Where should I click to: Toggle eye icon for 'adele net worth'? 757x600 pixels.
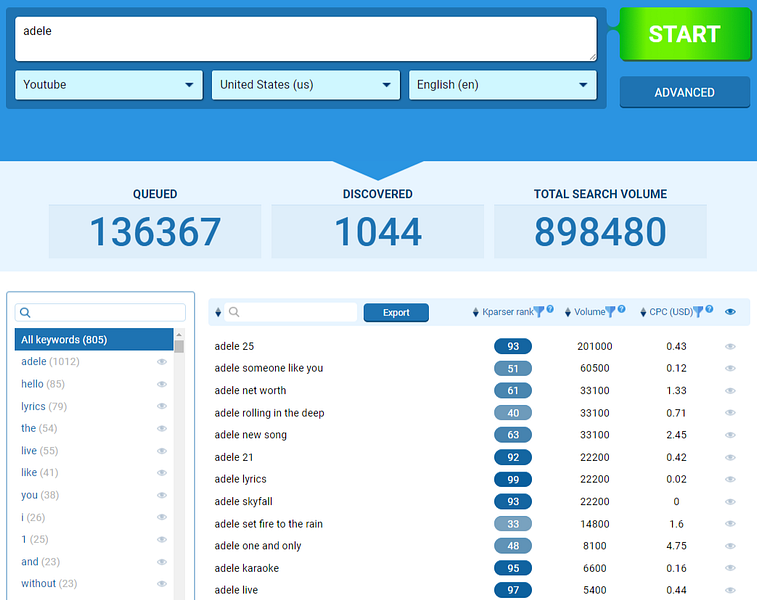730,391
